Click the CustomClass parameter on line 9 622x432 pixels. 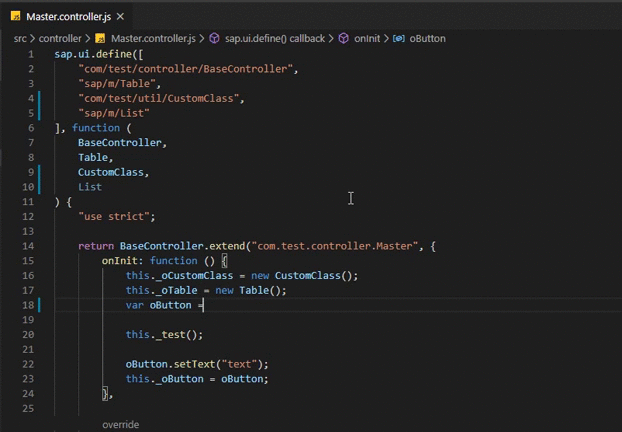coord(111,172)
